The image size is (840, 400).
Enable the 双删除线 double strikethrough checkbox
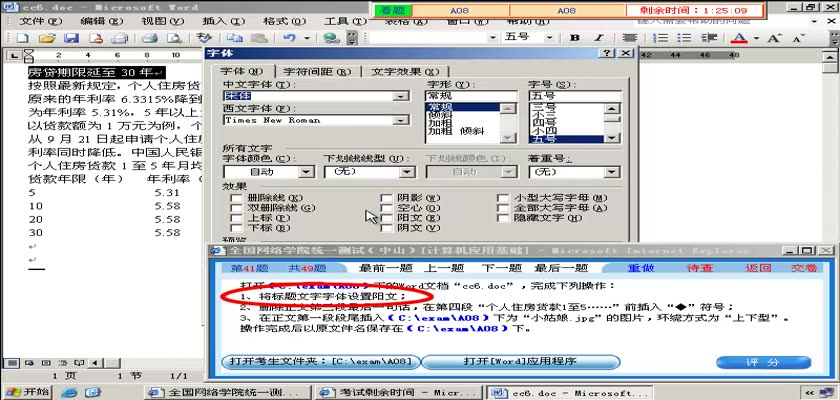[x=236, y=208]
